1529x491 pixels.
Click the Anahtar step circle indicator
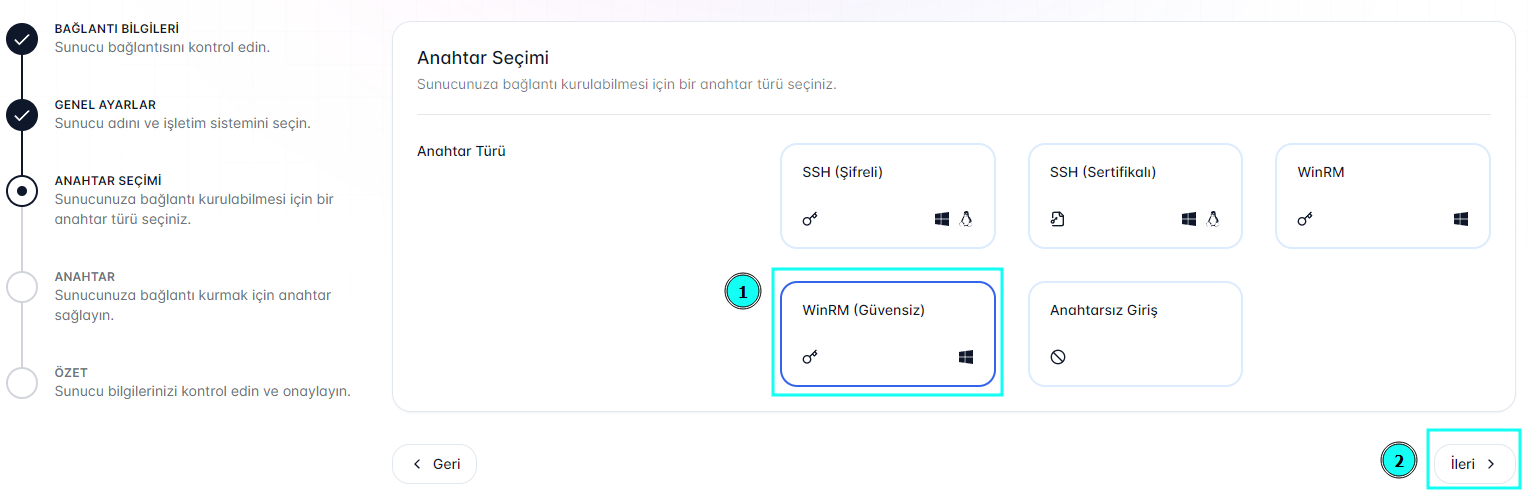tap(22, 286)
